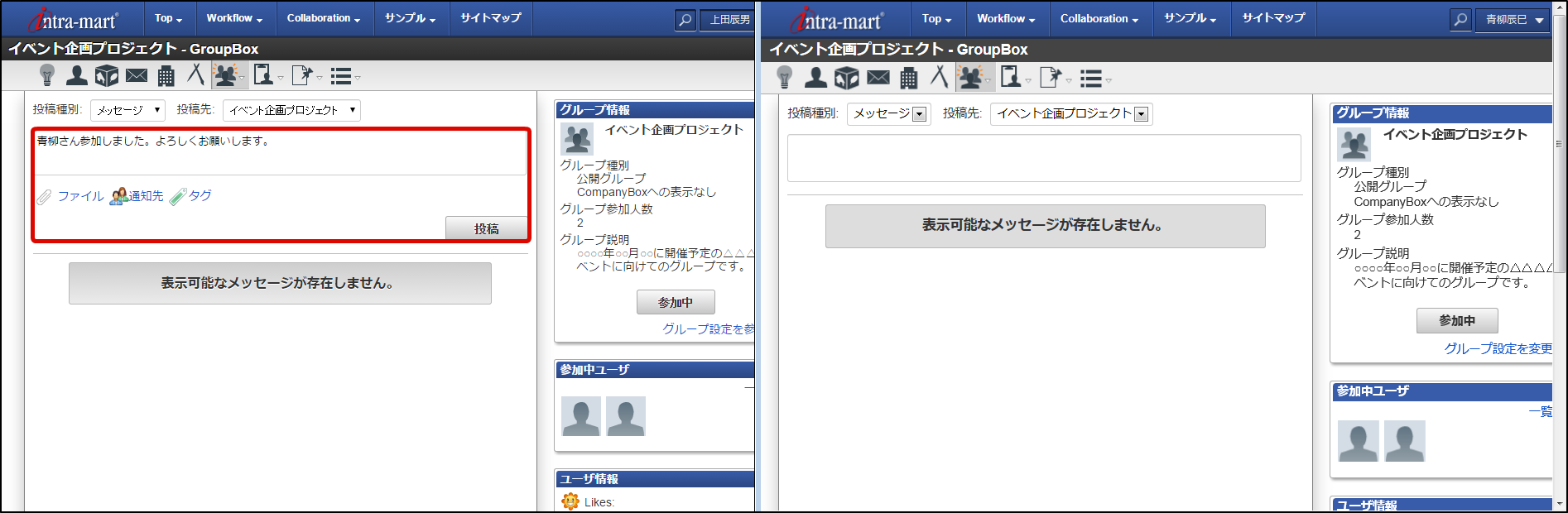Click the empty message text area in right pane
The height and width of the screenshot is (513, 1568).
point(1043,158)
